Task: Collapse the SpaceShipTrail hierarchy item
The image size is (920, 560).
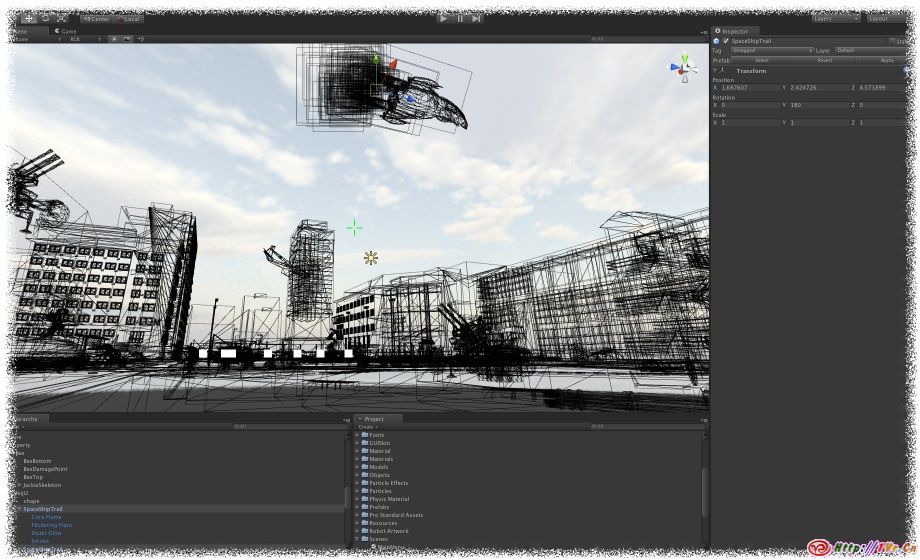Action: pos(17,509)
